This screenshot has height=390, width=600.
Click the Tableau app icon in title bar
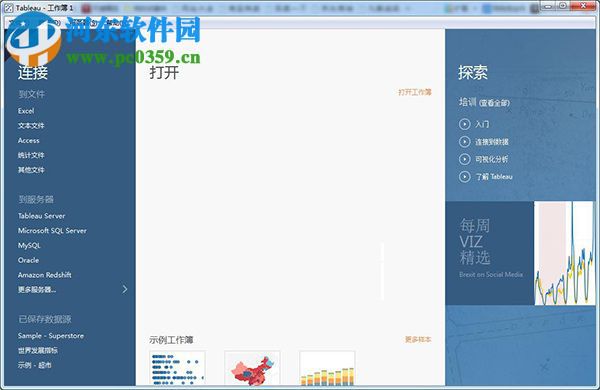[x=8, y=8]
